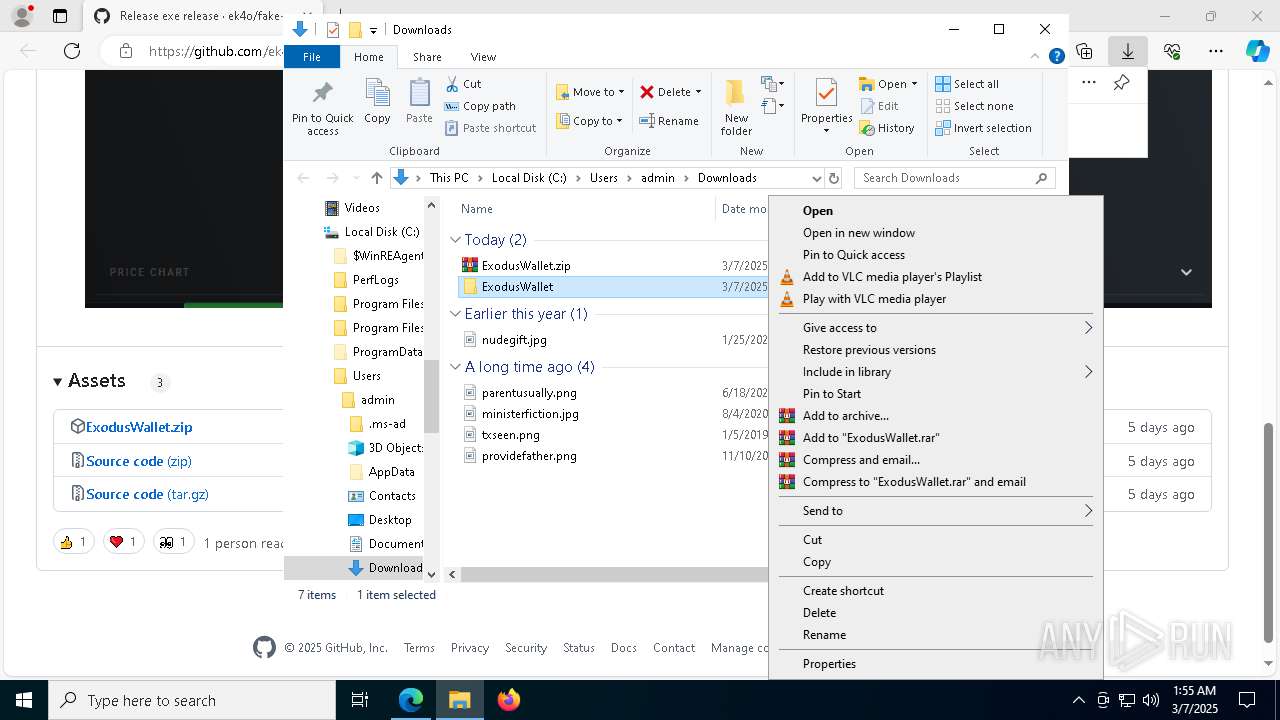Open the address bar history dropdown
Image resolution: width=1280 pixels, height=720 pixels.
tap(817, 178)
